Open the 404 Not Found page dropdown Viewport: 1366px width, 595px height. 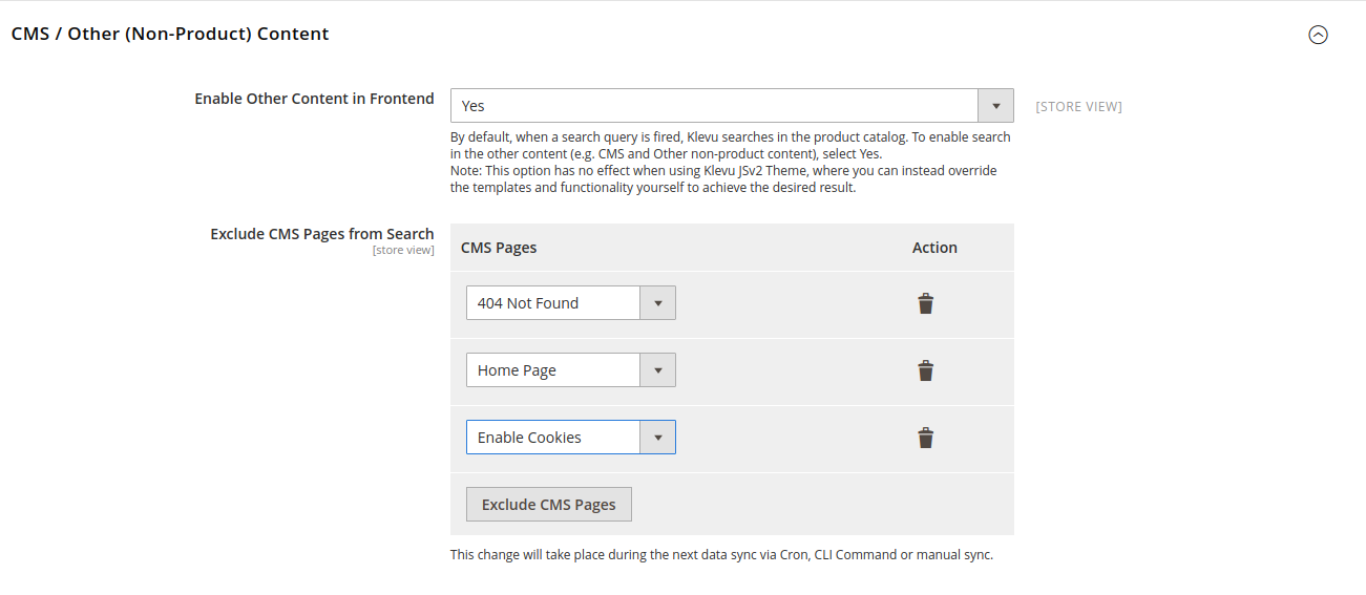click(x=553, y=304)
